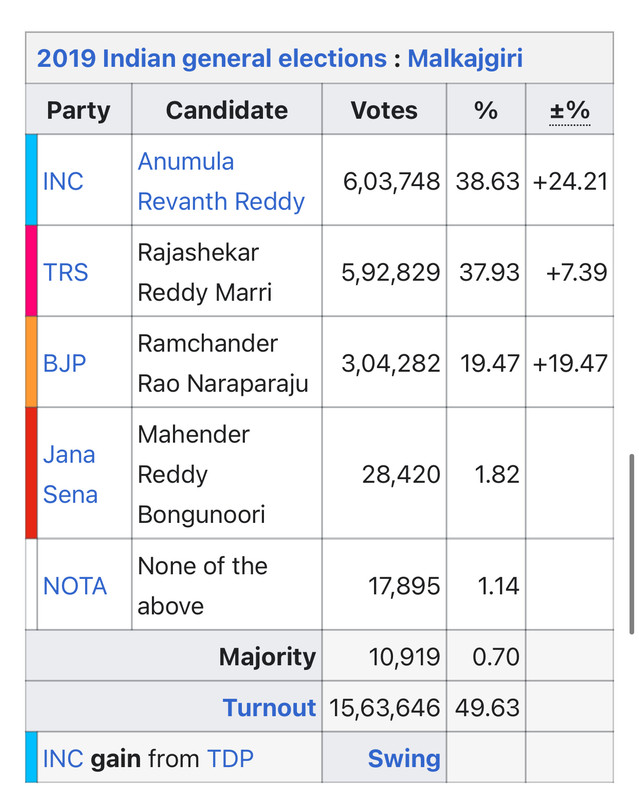Click the red Jana Sena color bar
Screen dimensions: 639x800
pos(31,474)
